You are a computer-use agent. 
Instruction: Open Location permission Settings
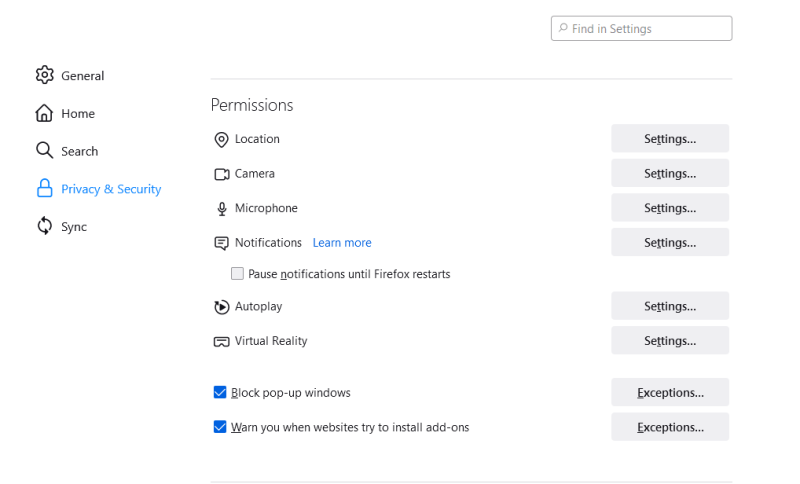click(x=670, y=139)
